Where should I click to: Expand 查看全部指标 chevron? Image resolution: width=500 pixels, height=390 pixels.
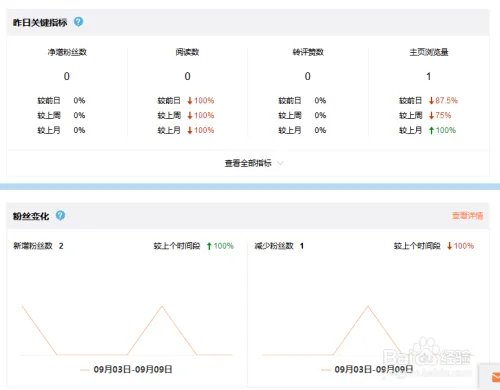pos(280,163)
